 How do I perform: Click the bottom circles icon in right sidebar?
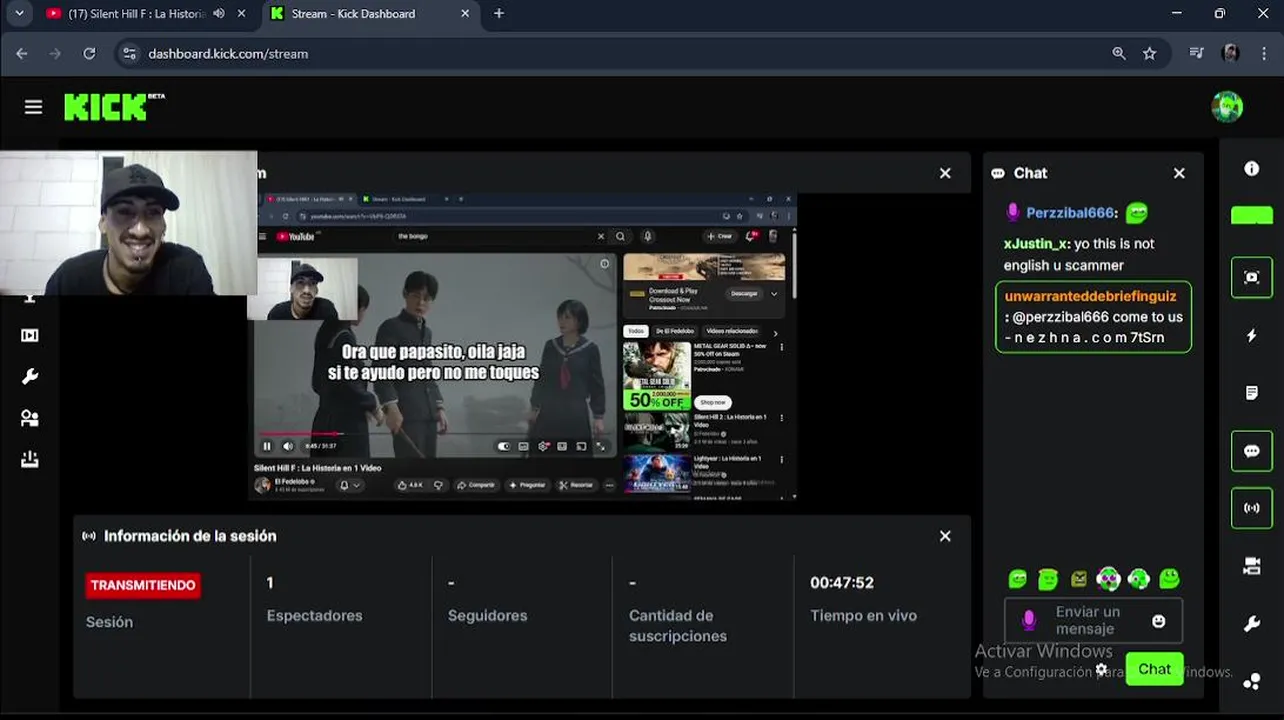(x=1251, y=682)
